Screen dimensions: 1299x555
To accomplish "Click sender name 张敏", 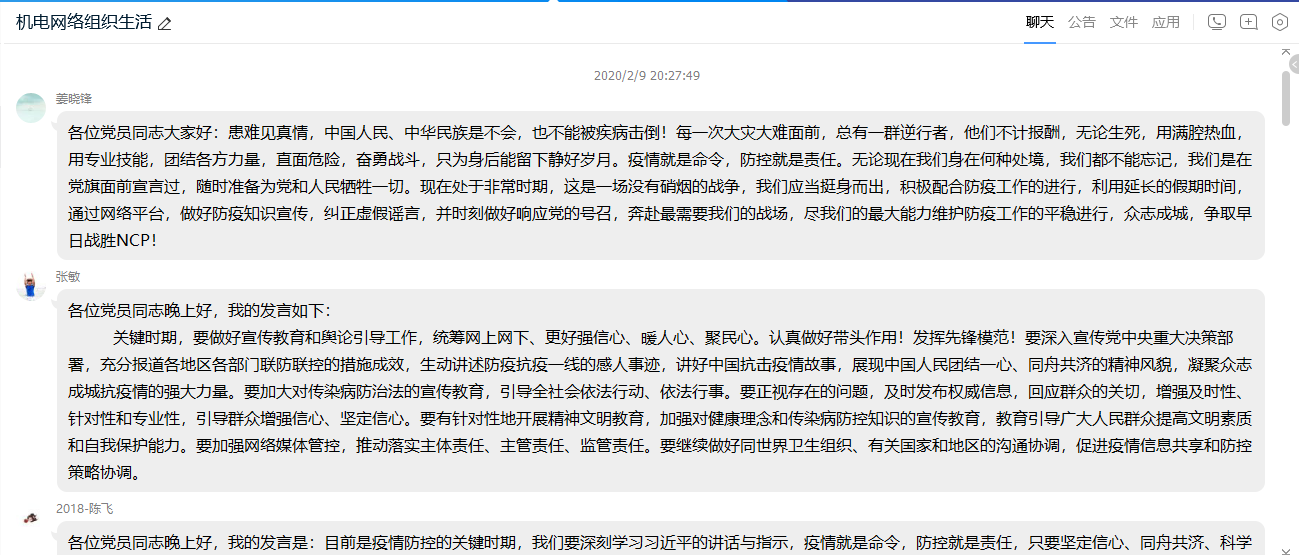I will click(x=68, y=276).
